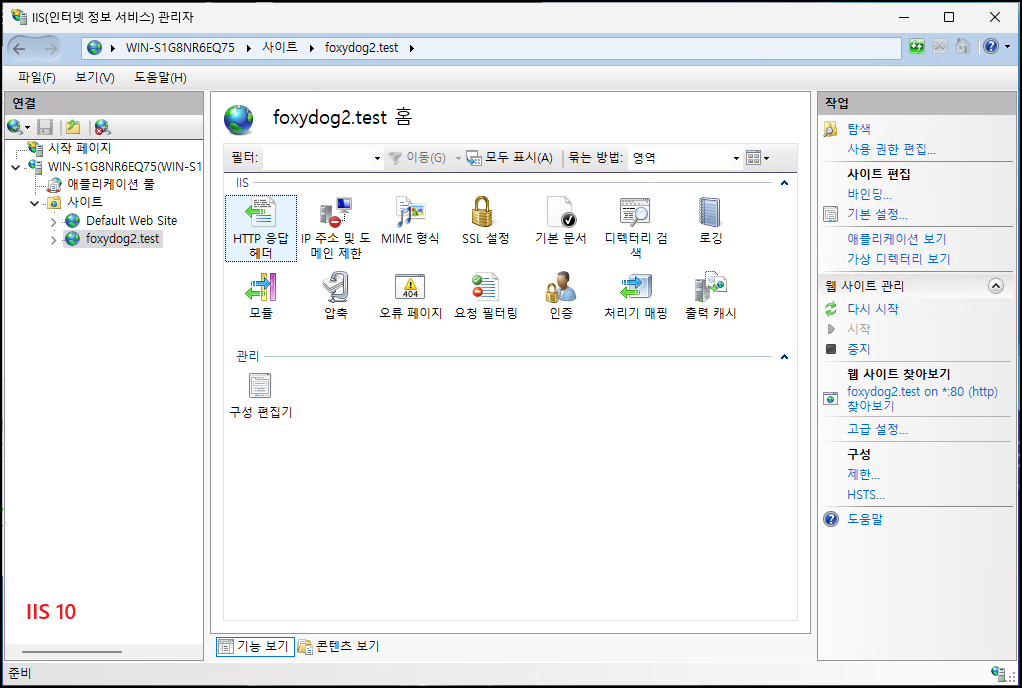Click the 다시 시작 action
This screenshot has width=1022, height=688.
pos(872,309)
